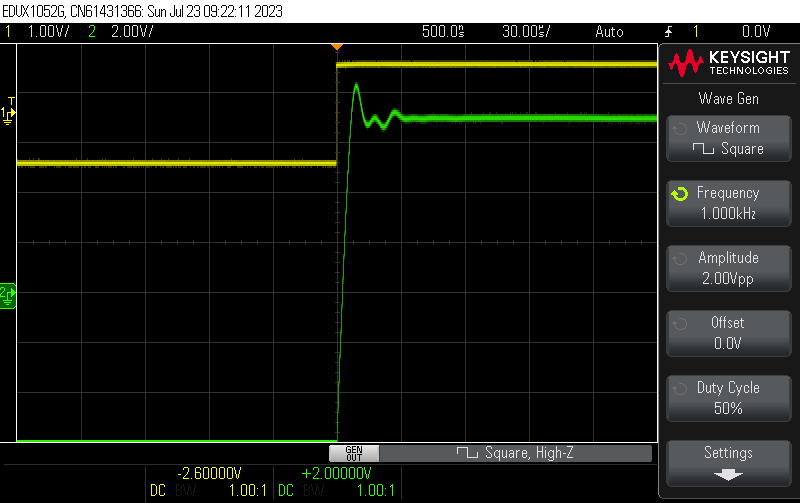Click the orange trigger time reference marker
Image resolution: width=800 pixels, height=503 pixels.
pyautogui.click(x=337, y=47)
